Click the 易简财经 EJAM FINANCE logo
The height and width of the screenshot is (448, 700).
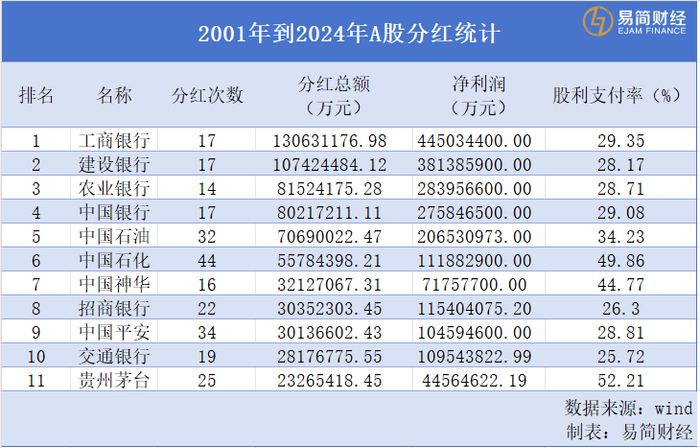tap(634, 21)
